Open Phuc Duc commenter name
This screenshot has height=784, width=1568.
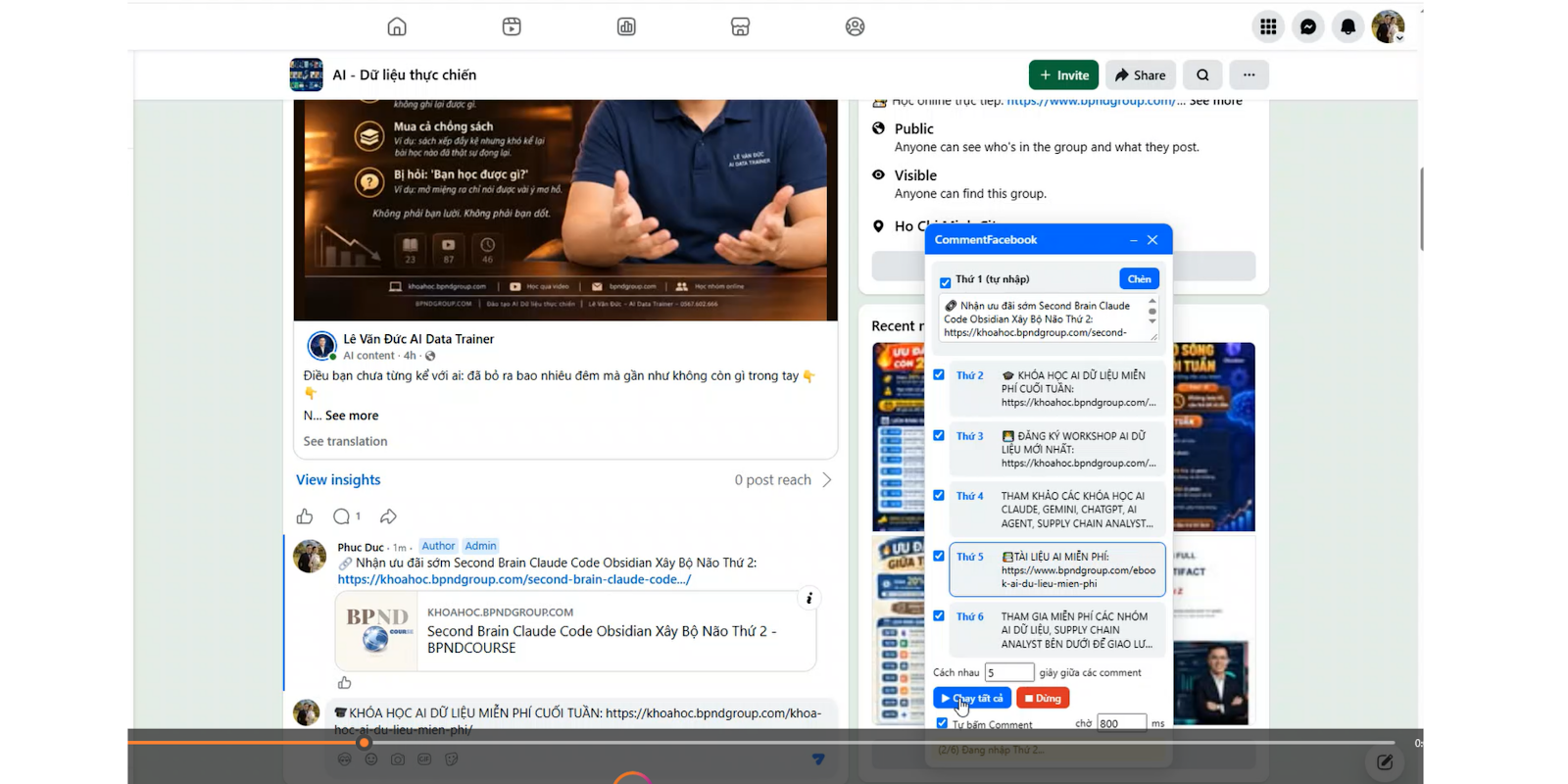click(361, 547)
